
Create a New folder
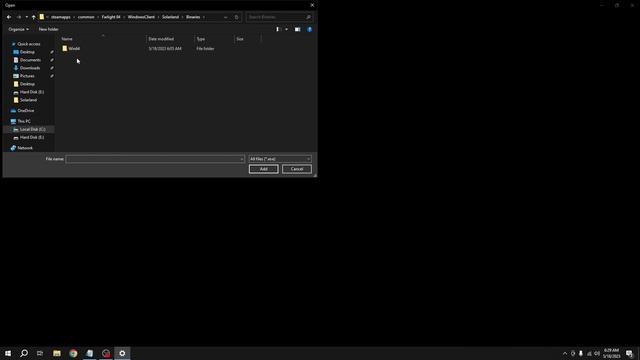(x=49, y=29)
